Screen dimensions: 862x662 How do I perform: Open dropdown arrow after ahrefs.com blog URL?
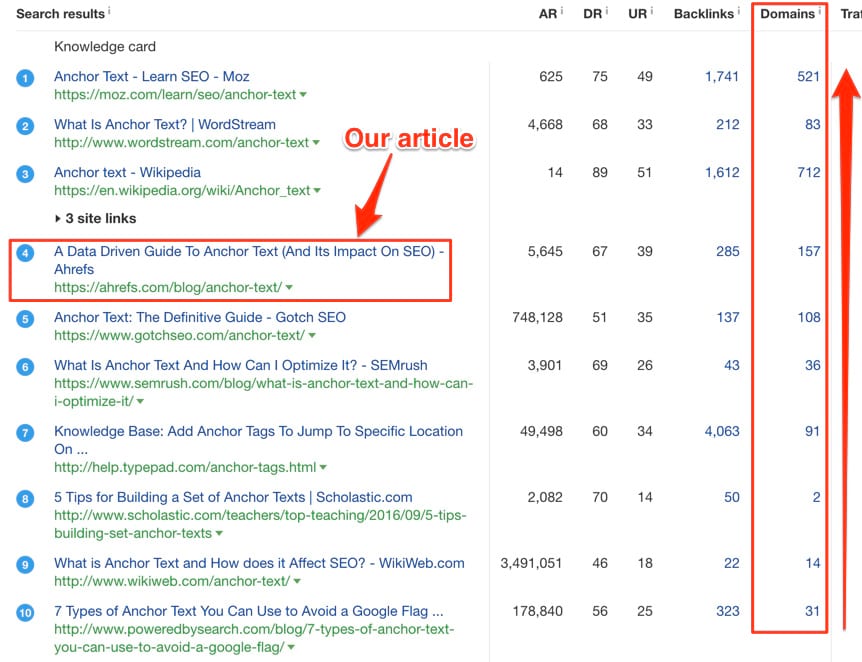pyautogui.click(x=288, y=288)
